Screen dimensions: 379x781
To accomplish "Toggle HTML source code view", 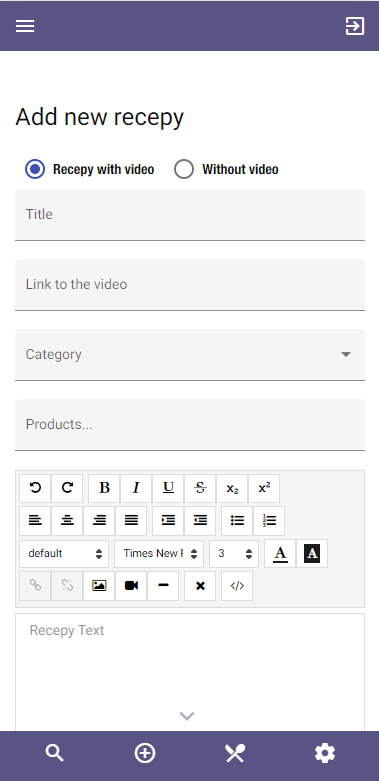I will click(237, 586).
